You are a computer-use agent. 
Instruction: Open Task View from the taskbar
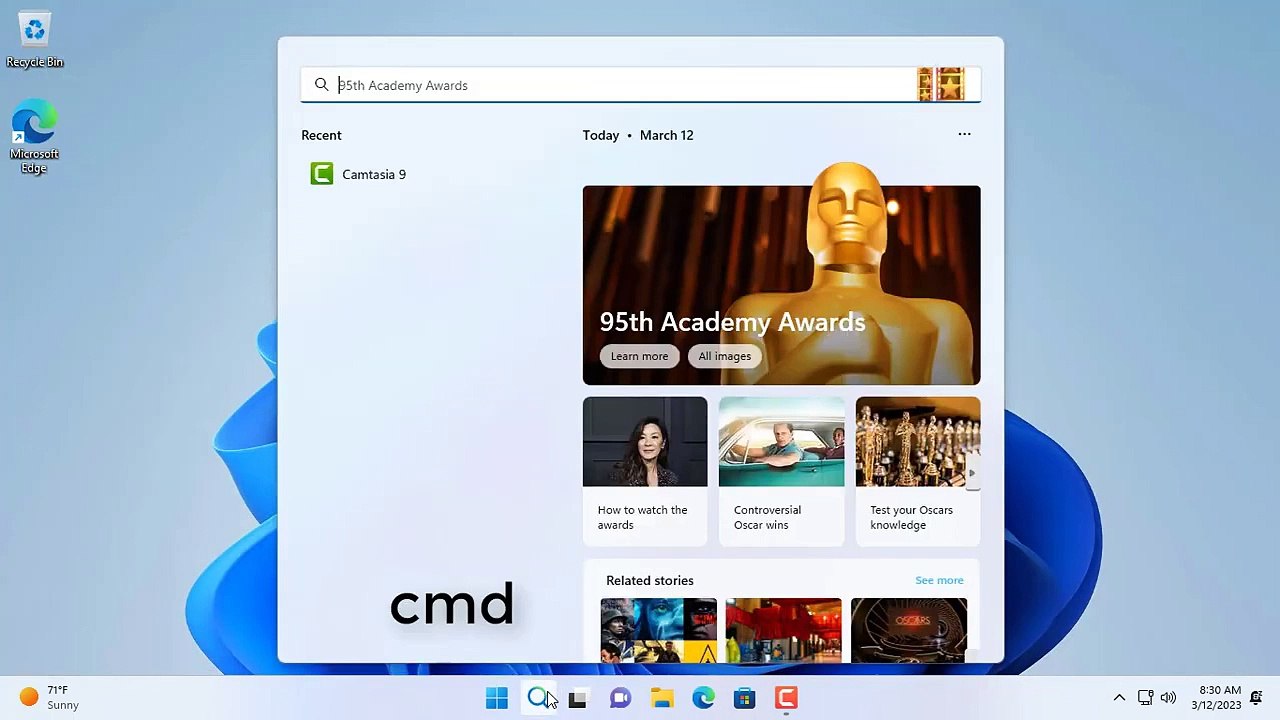click(x=578, y=698)
